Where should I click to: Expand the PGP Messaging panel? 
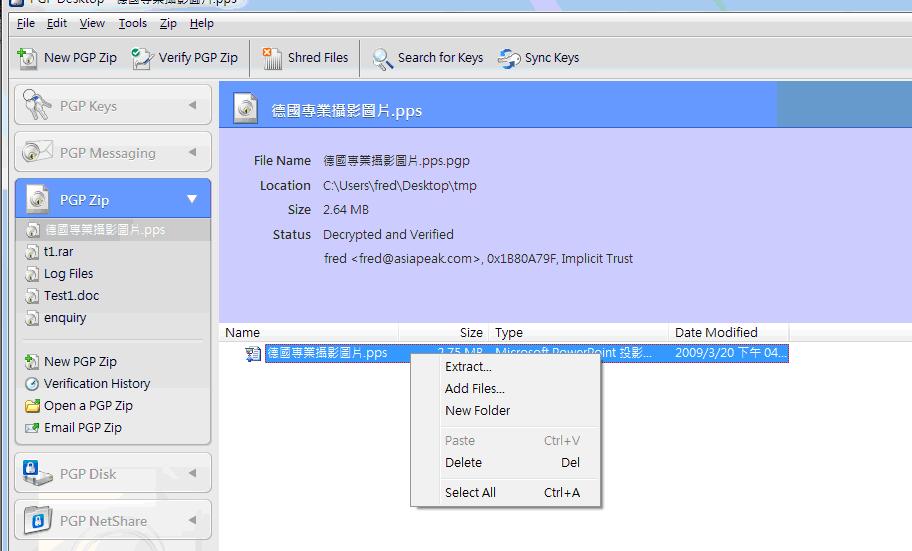coord(192,153)
